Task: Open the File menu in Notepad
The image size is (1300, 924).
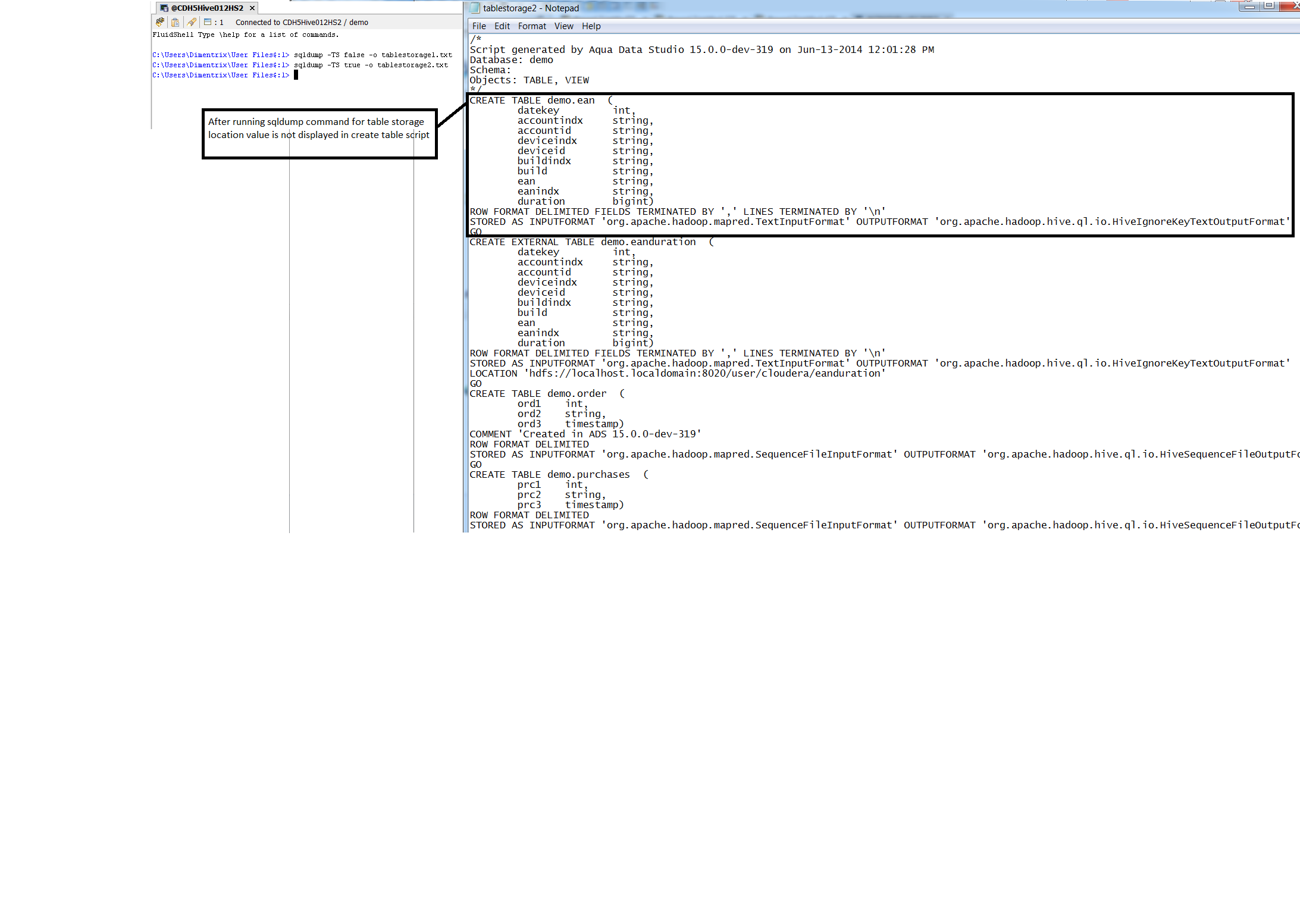Action: click(478, 26)
